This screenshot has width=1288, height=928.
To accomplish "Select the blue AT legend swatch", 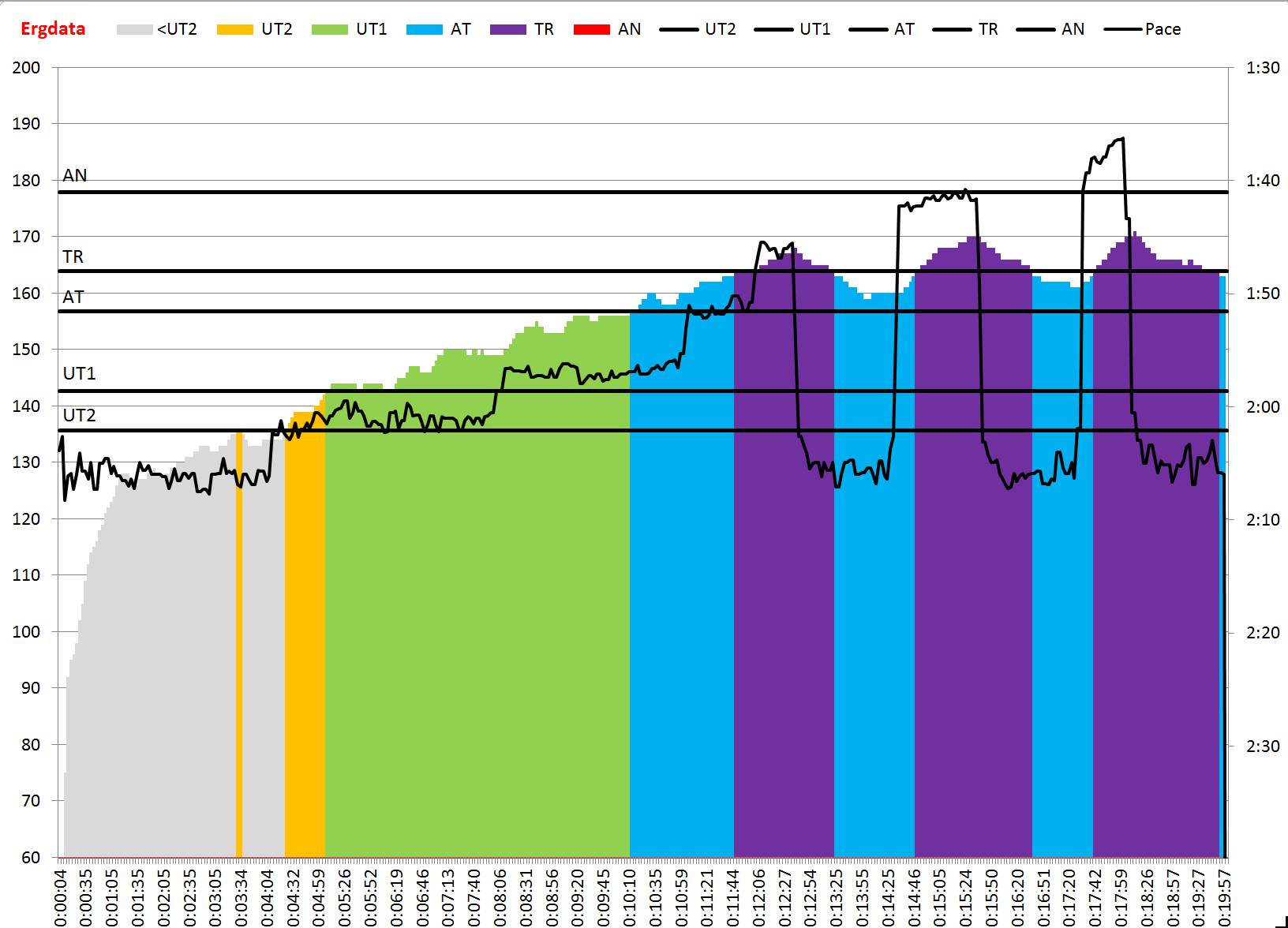I will pos(424,30).
